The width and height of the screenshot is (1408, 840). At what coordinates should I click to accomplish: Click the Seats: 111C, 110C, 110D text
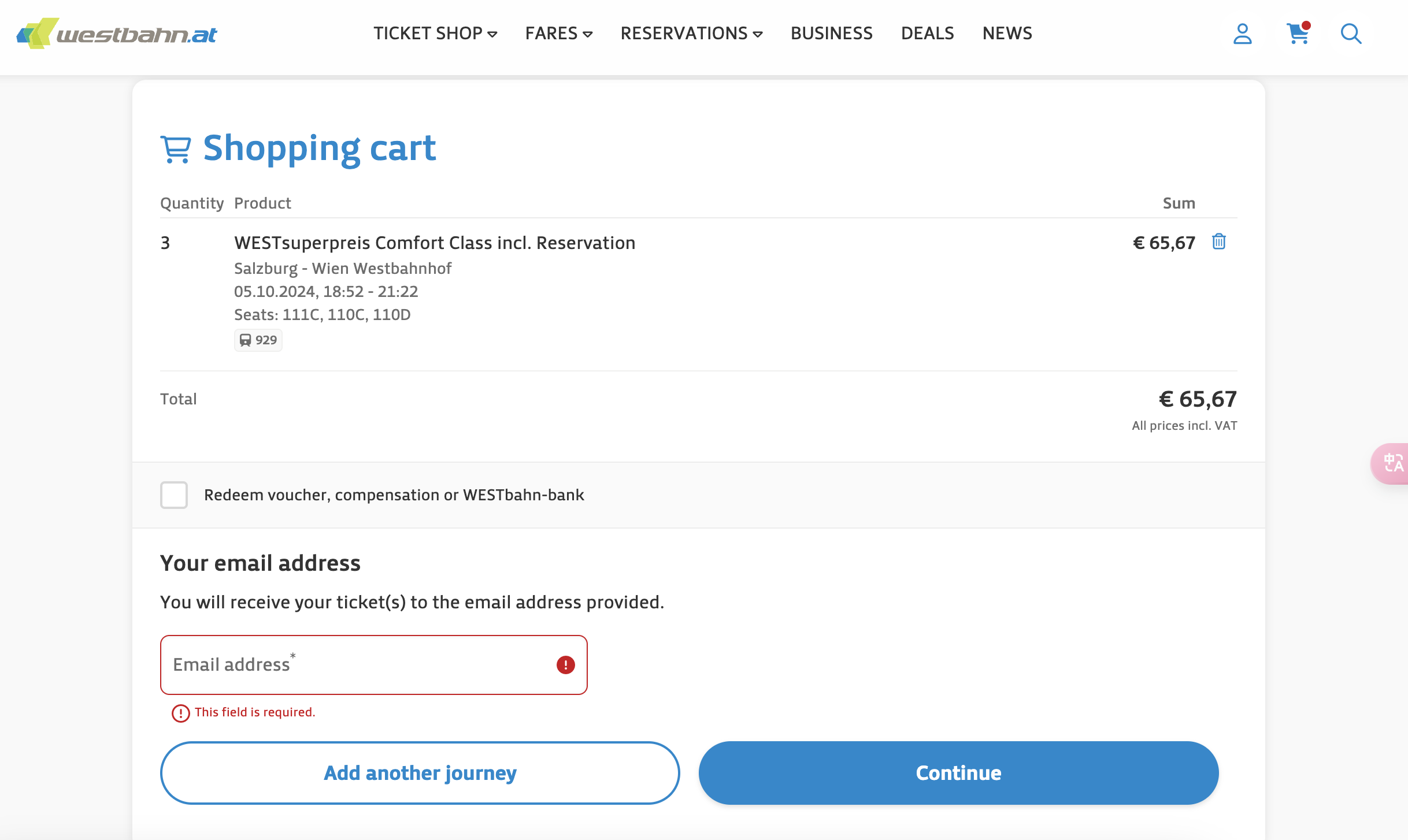tap(323, 315)
